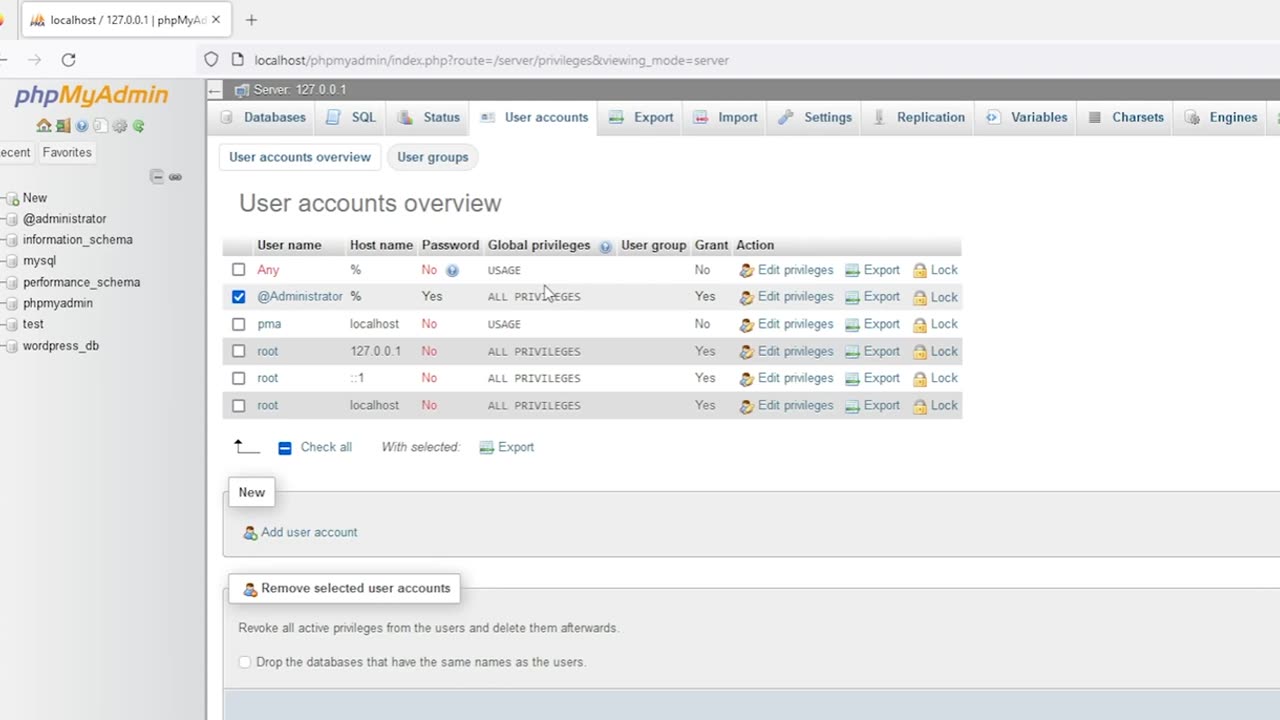Click Server: 127.0.0.1 breadcrumb link
The width and height of the screenshot is (1280, 720).
(299, 90)
